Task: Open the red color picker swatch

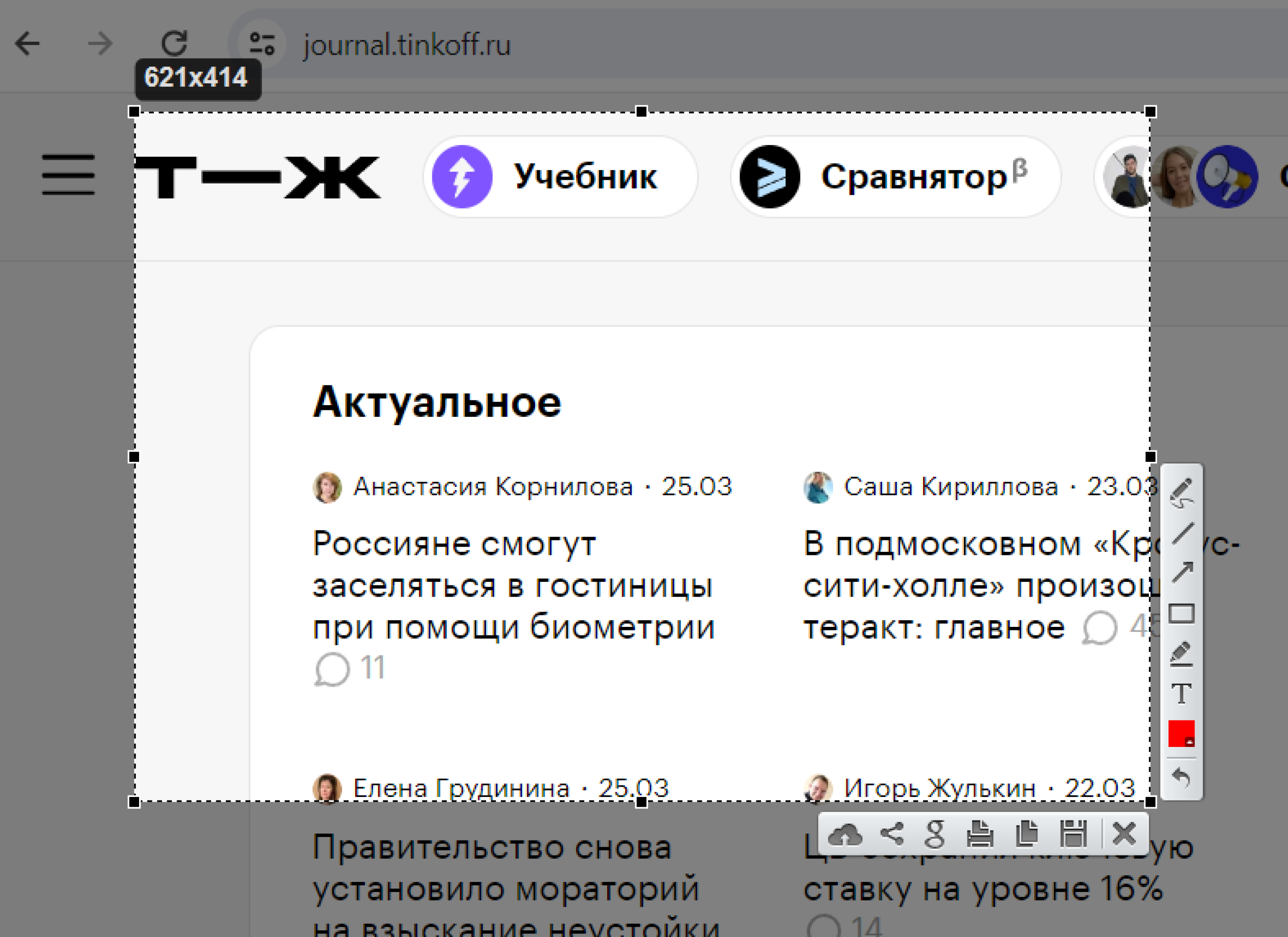Action: [1182, 733]
